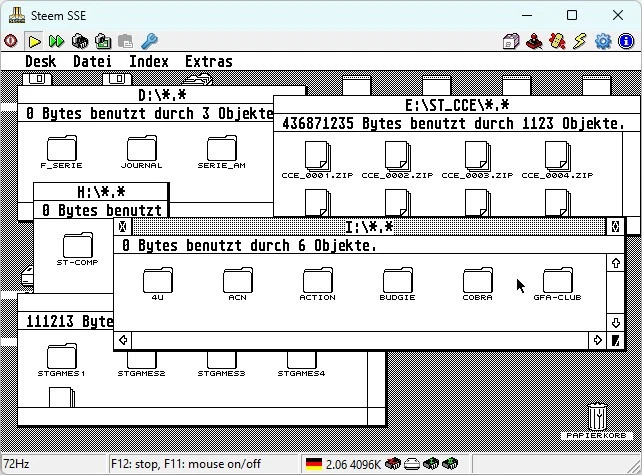Click the white hard drive status icon
The image size is (642, 475).
(x=412, y=464)
